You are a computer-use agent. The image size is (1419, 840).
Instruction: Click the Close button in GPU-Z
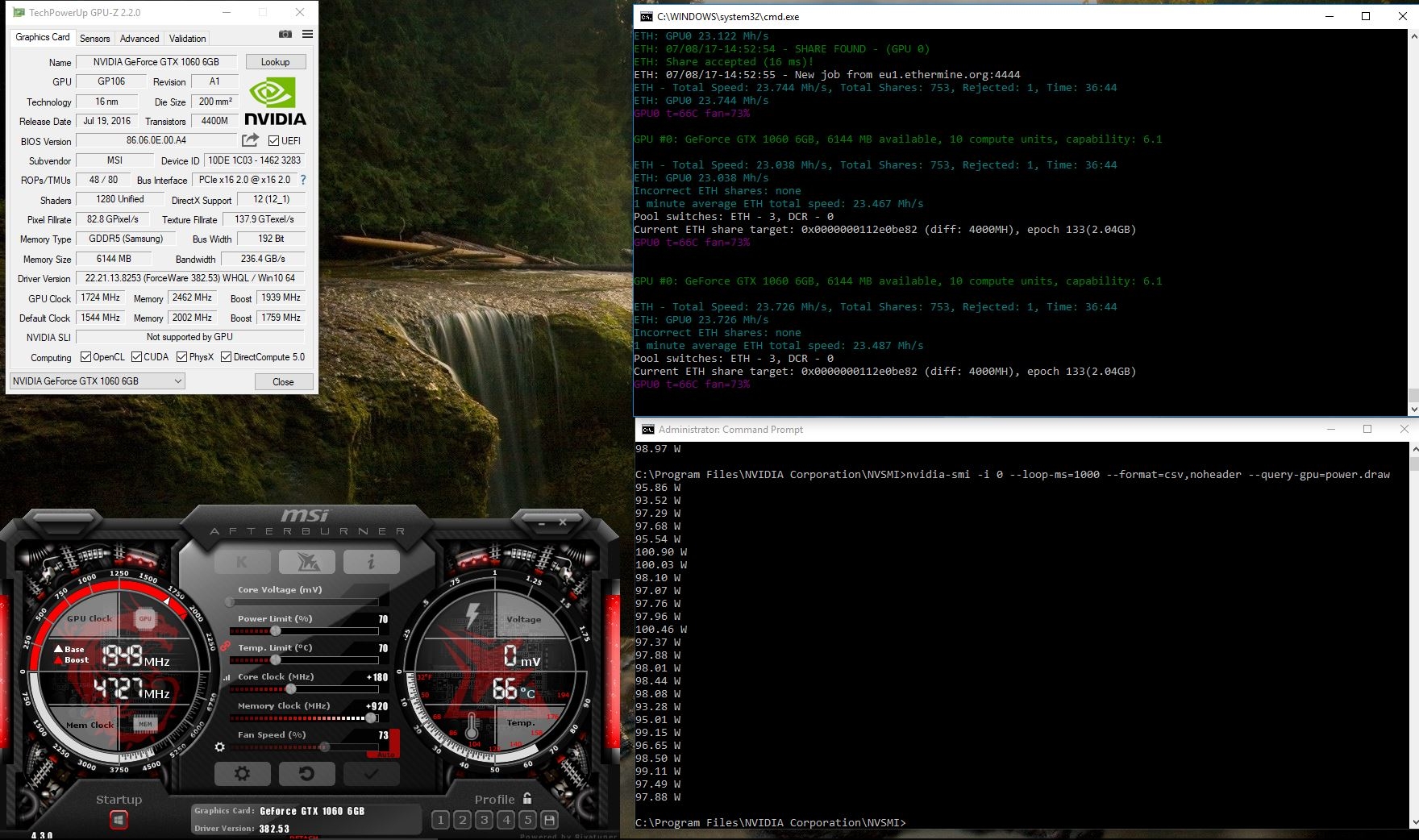283,381
